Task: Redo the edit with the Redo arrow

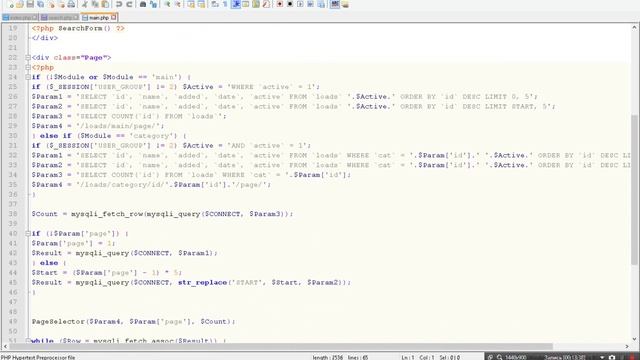Action: [129, 4]
